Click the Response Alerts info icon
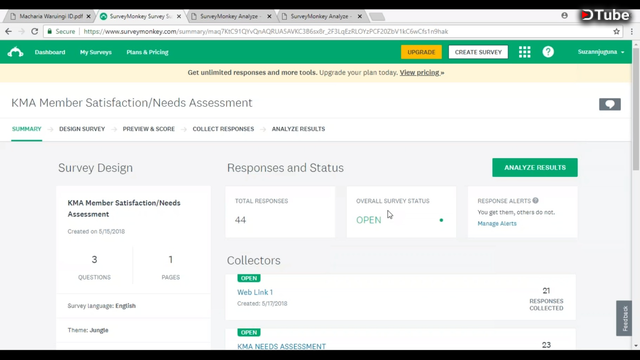 [536, 200]
